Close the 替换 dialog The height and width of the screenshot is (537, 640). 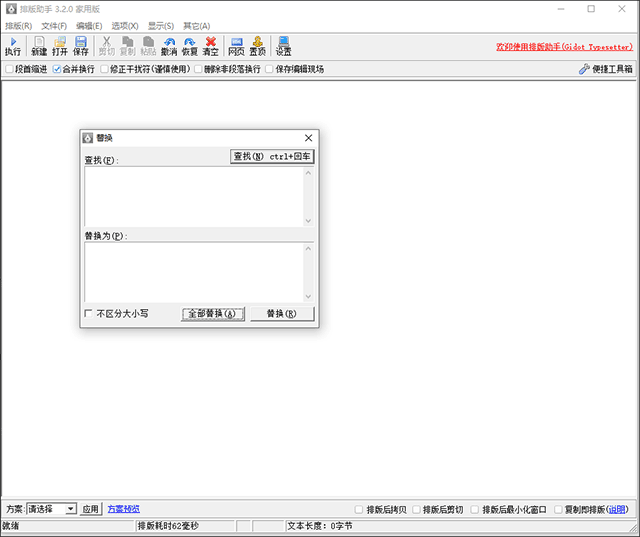pos(309,138)
